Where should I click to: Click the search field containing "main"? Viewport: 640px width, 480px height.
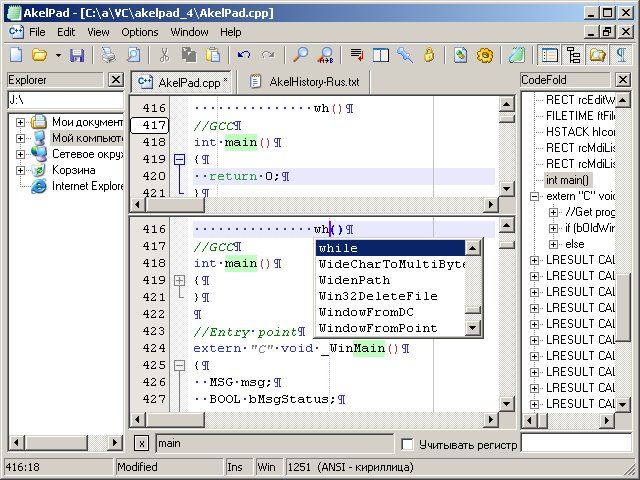pos(275,444)
